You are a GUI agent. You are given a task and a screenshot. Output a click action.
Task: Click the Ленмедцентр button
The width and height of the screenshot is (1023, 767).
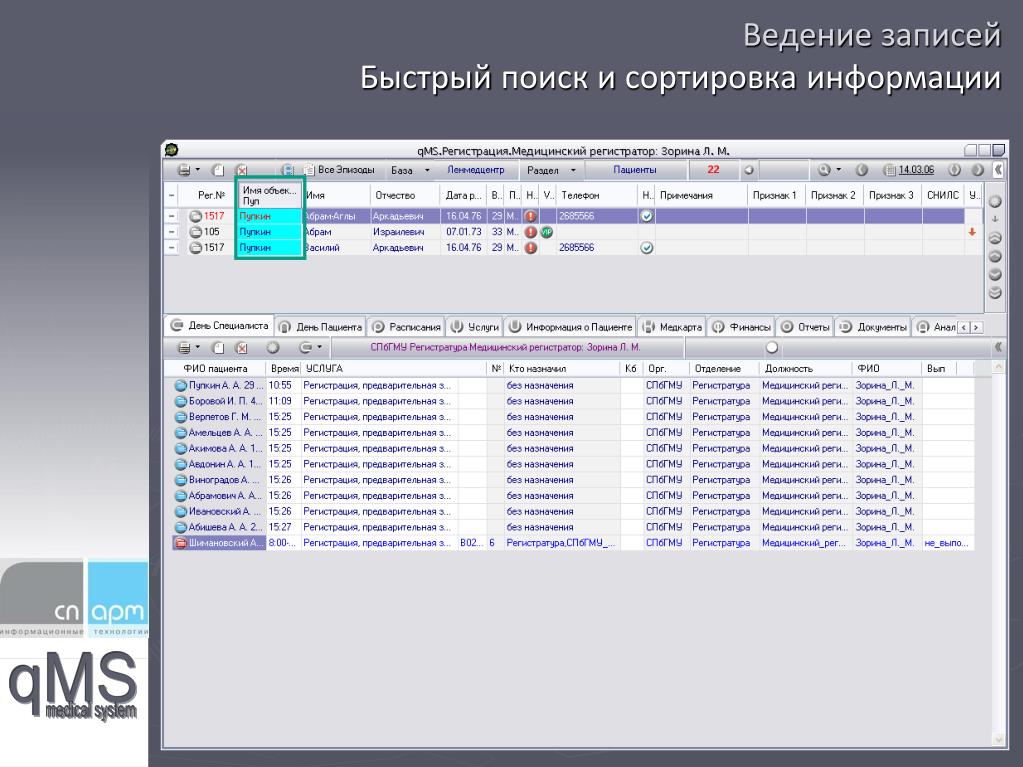pos(476,170)
